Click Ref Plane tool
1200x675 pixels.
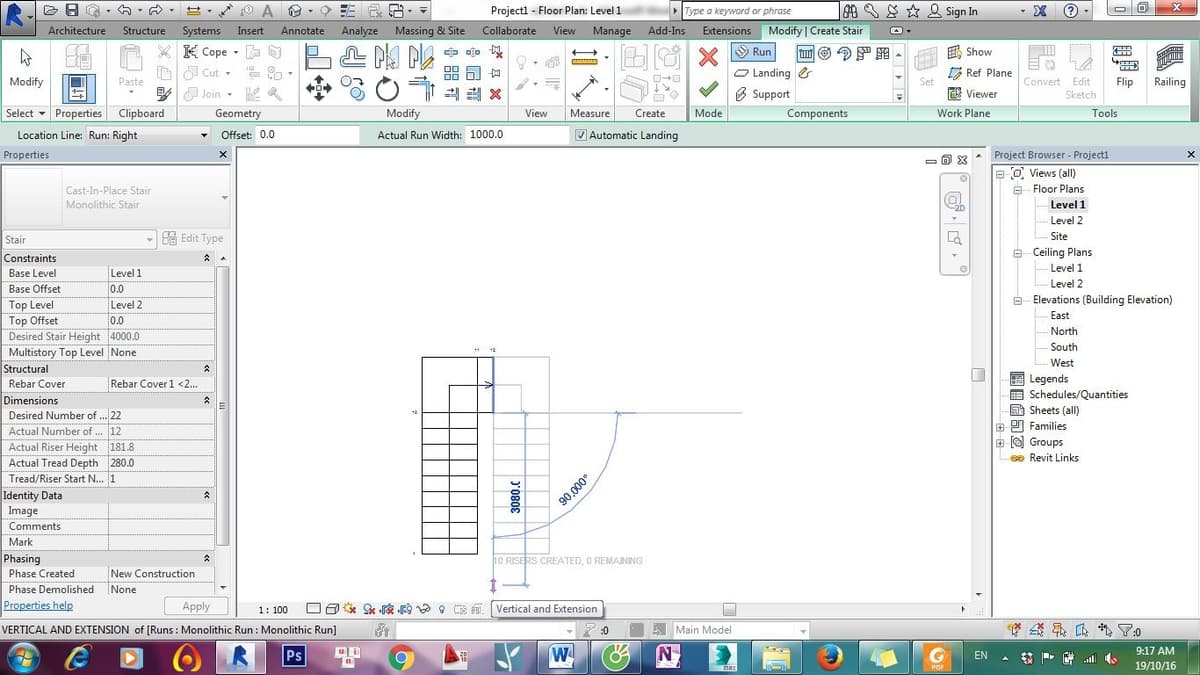click(x=979, y=73)
